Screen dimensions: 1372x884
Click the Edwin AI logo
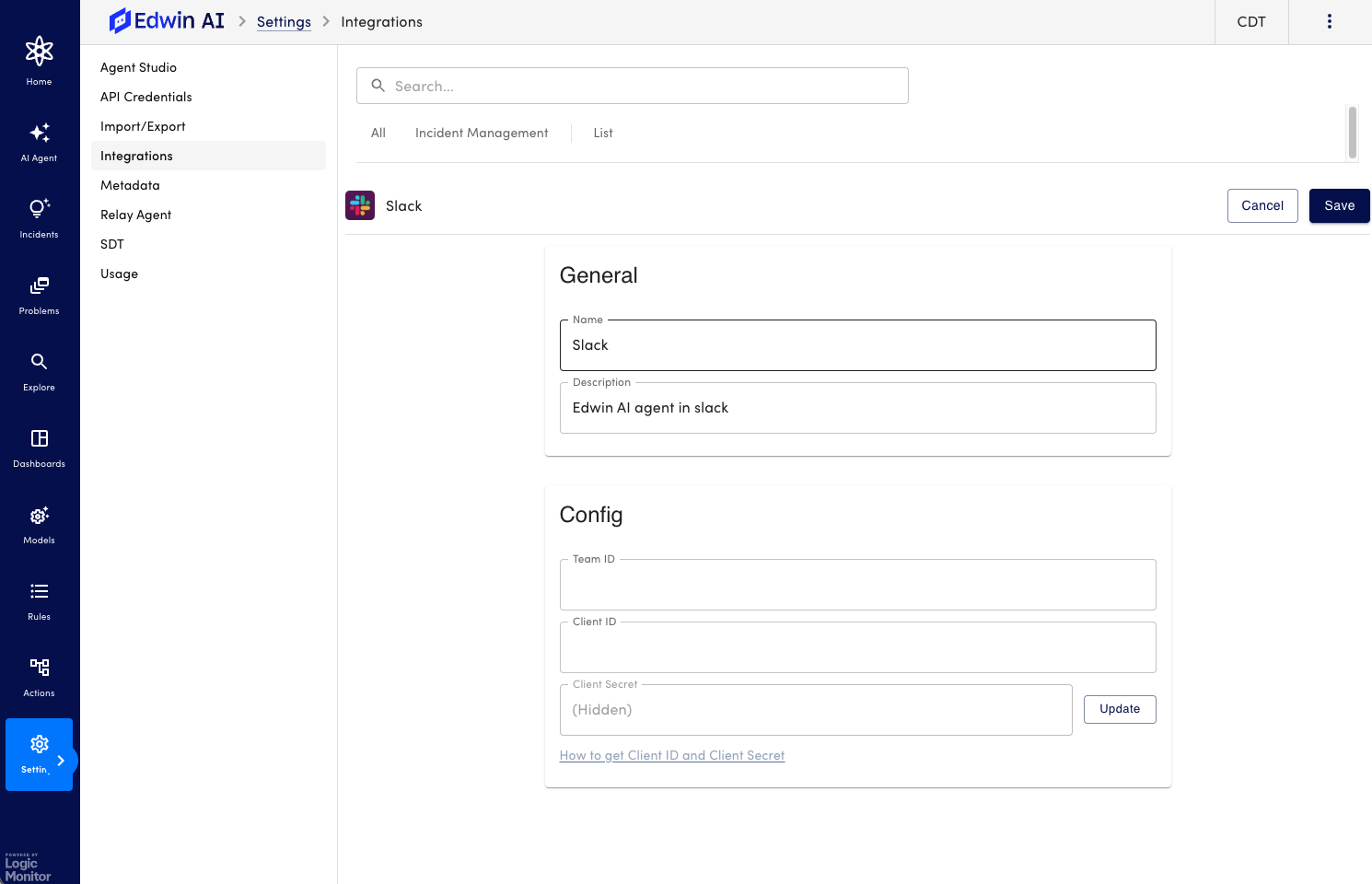pos(167,20)
